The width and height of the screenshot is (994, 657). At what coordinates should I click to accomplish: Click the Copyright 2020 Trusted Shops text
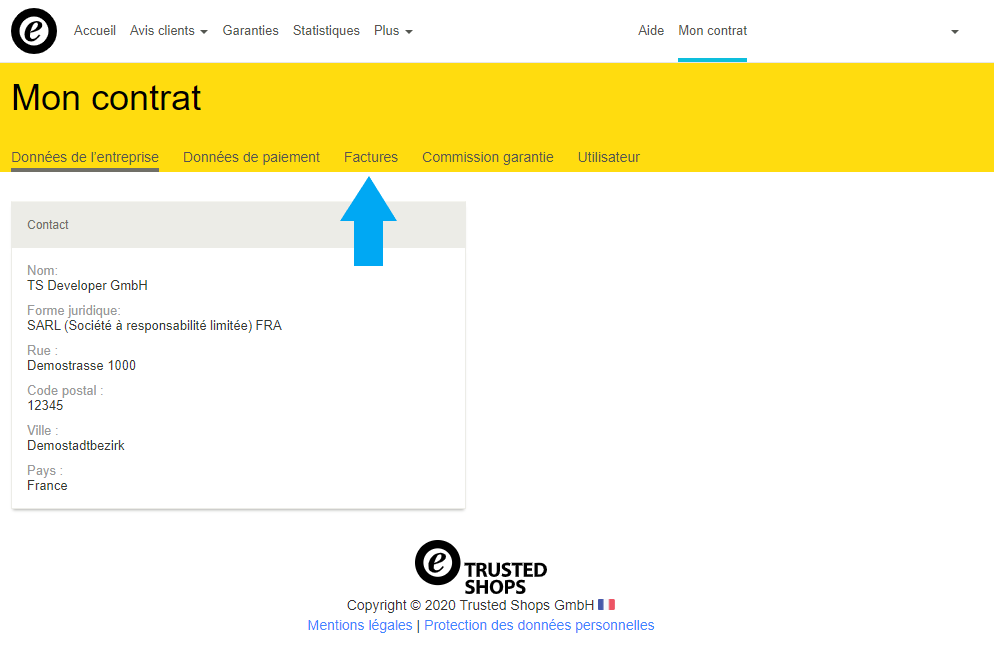pos(470,605)
